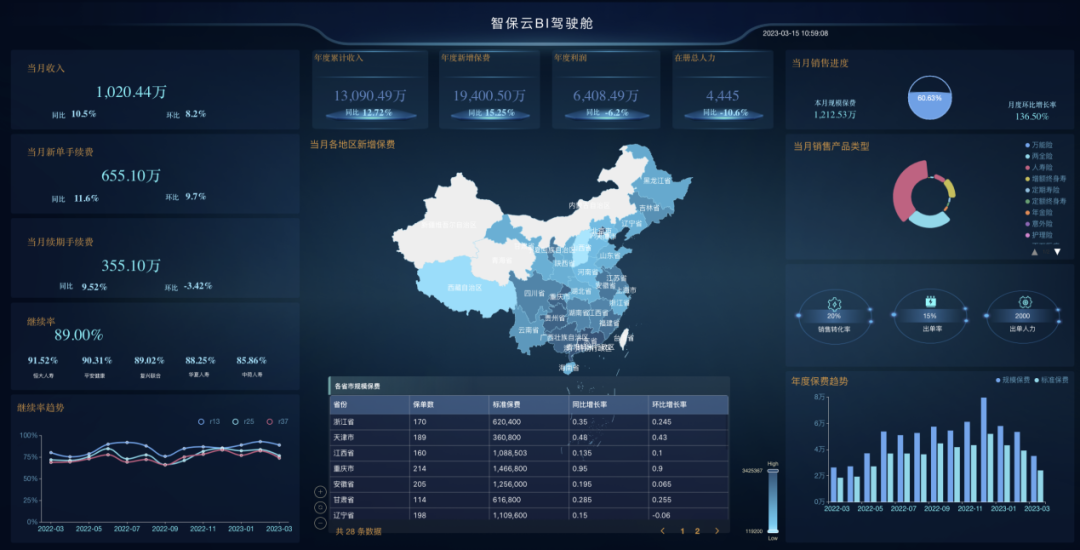Toggle 护理险 in product type legend
1080x550 pixels.
pos(1039,235)
